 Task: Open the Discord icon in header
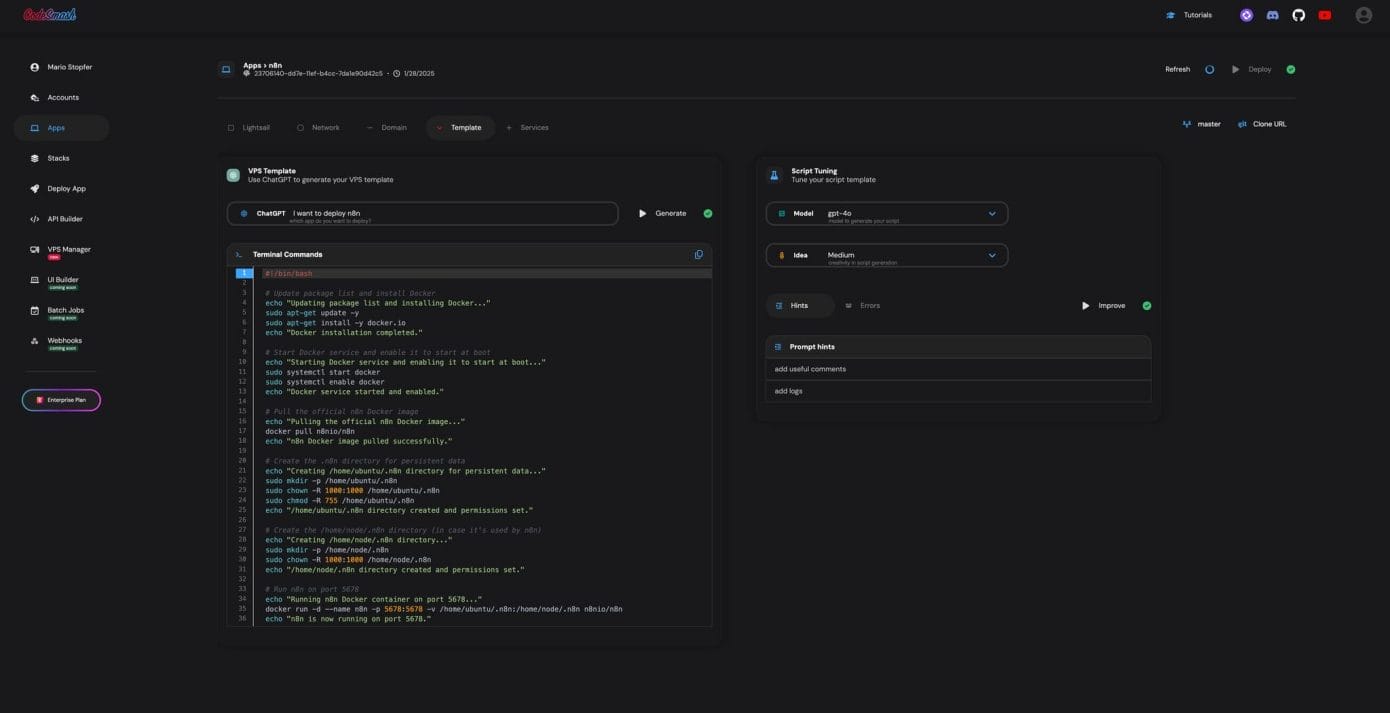click(x=1272, y=15)
